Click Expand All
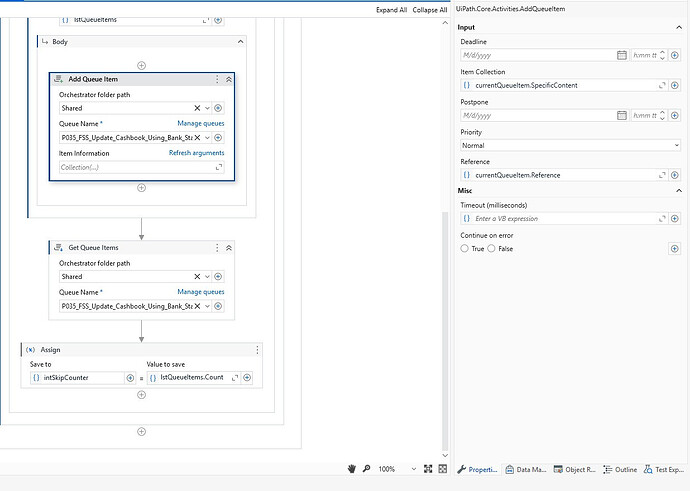The width and height of the screenshot is (690, 491). [391, 10]
